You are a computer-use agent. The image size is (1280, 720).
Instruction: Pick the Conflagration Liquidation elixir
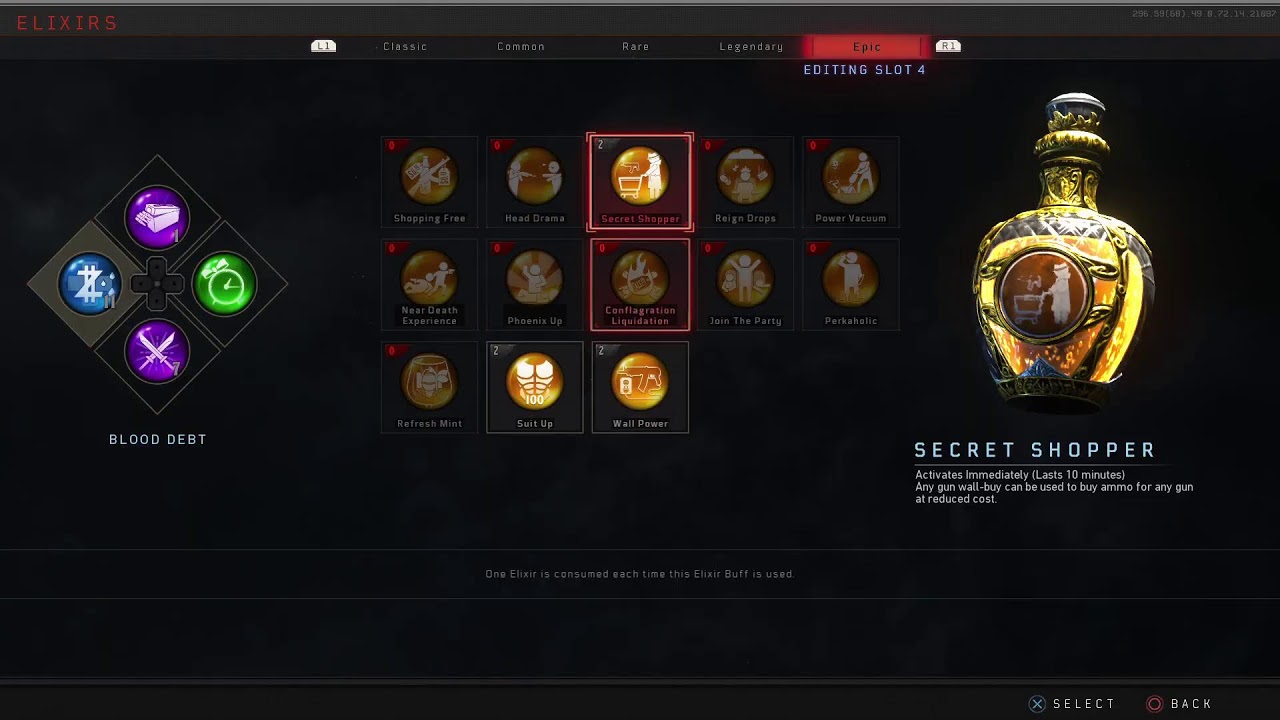(x=640, y=285)
